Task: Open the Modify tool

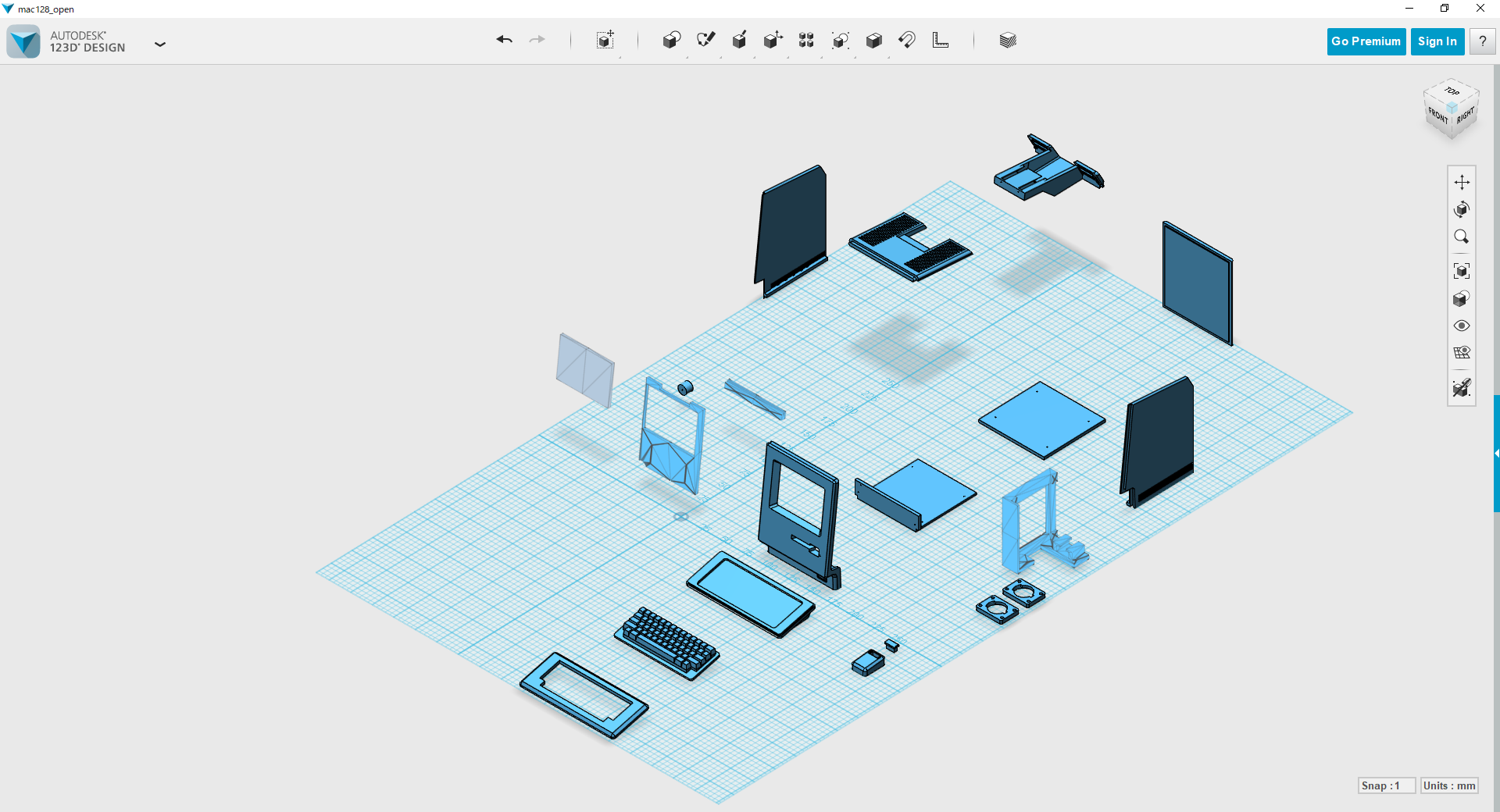Action: [773, 41]
